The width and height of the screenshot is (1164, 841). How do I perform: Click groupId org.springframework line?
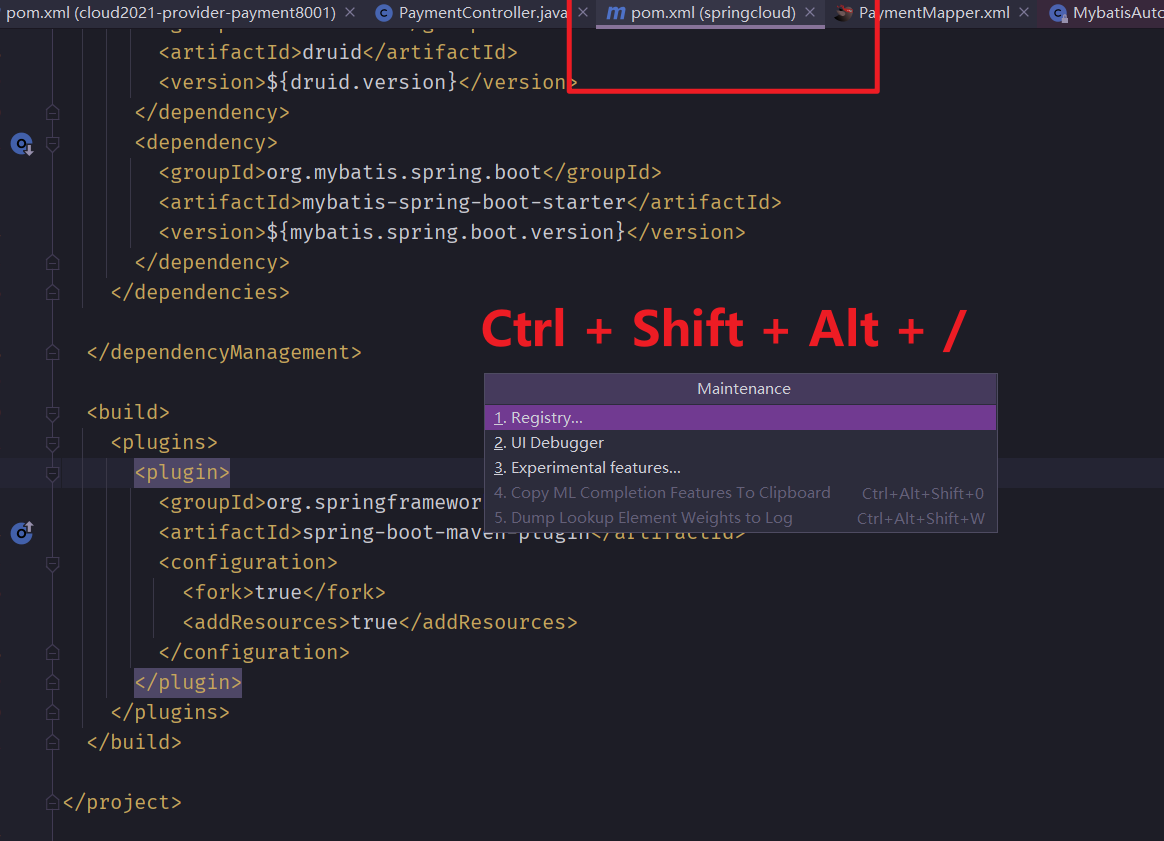click(320, 503)
